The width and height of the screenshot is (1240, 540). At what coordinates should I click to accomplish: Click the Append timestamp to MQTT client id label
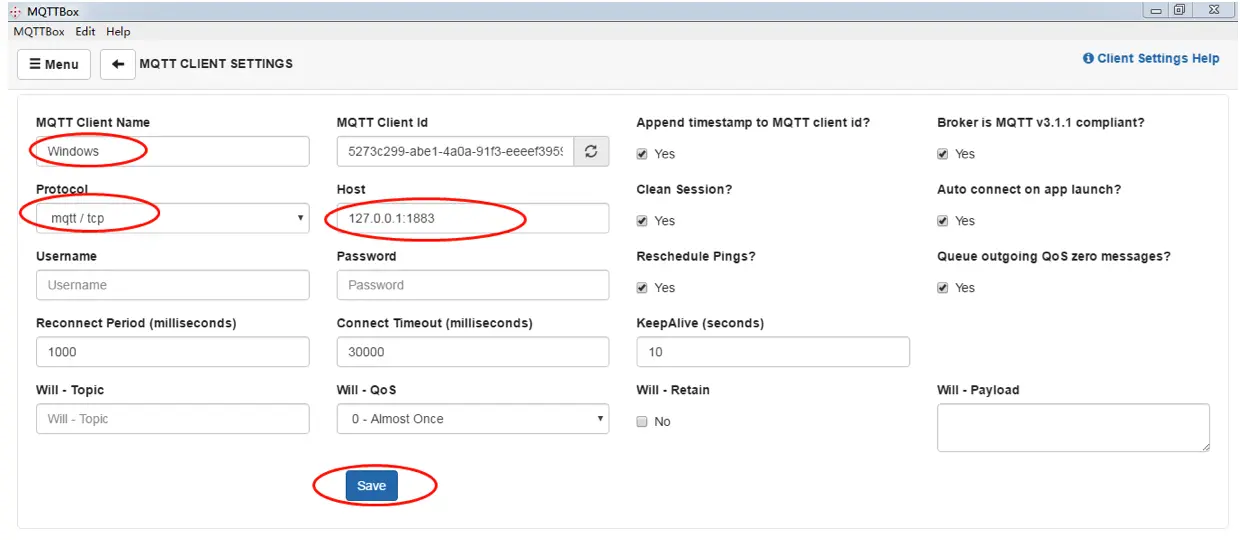pyautogui.click(x=753, y=123)
